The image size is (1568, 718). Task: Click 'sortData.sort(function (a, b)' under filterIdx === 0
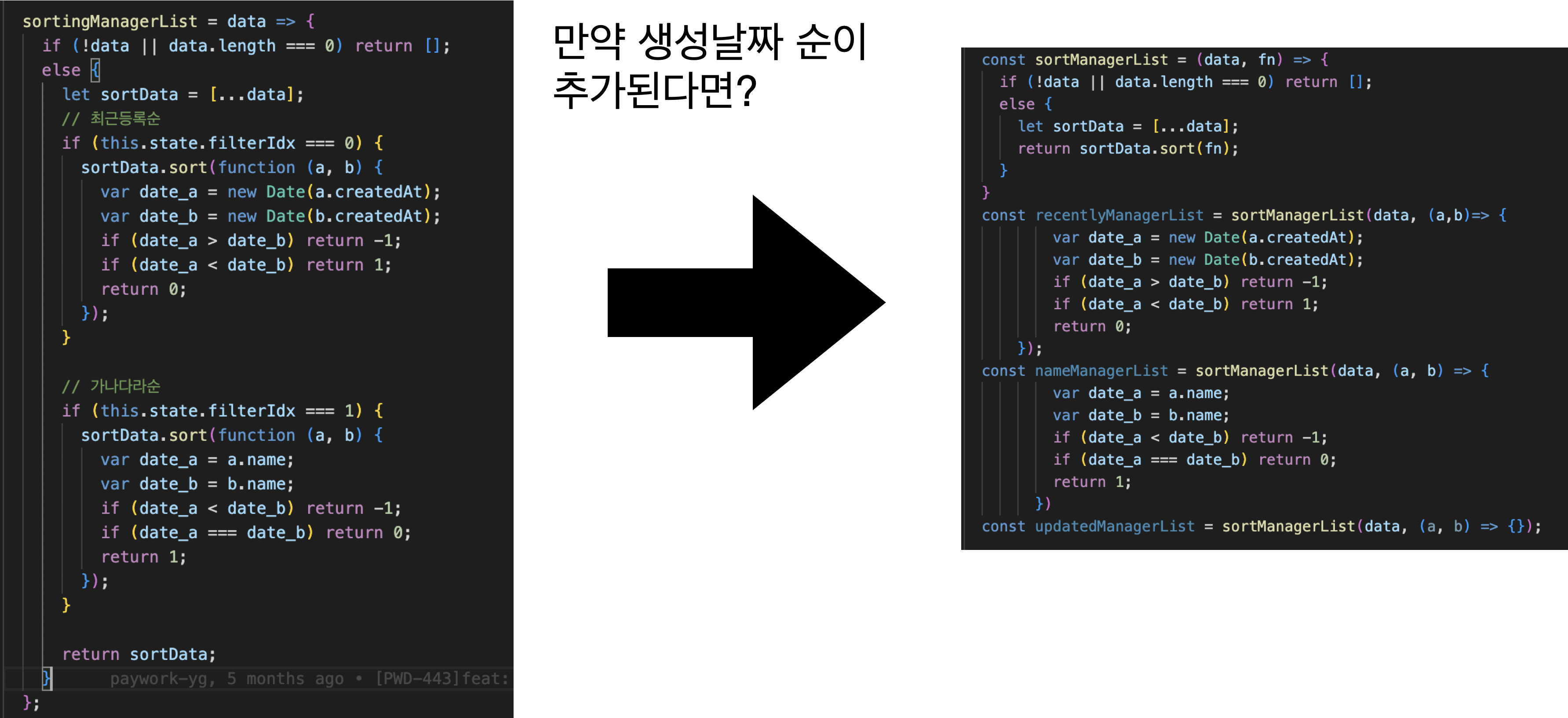232,168
